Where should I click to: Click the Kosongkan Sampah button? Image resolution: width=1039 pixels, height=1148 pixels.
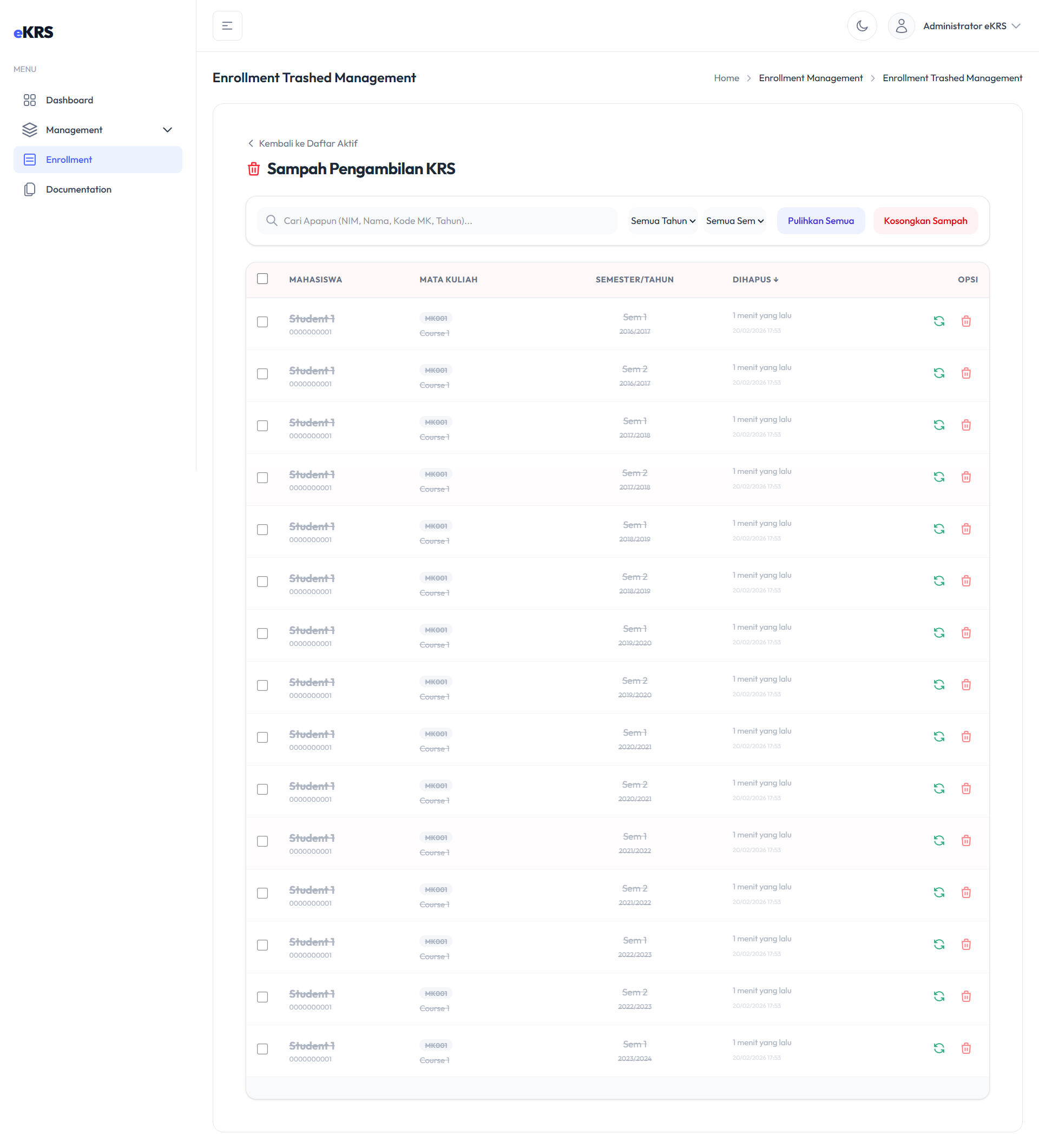coord(925,221)
